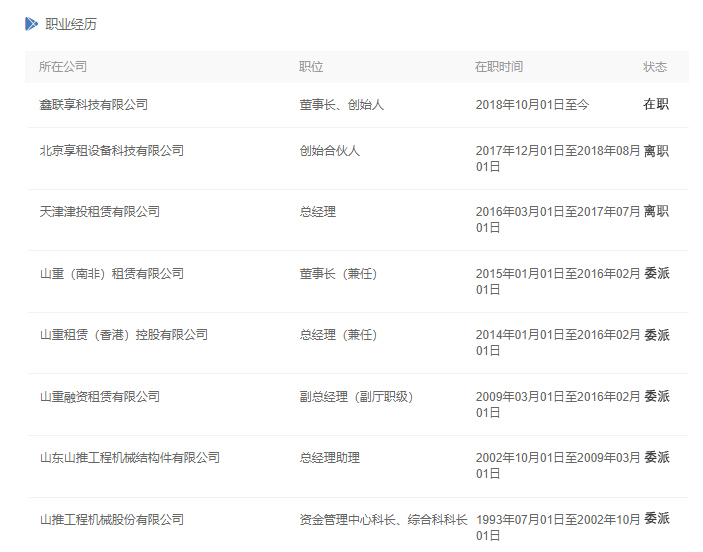Select position 总经理（兼任）
The width and height of the screenshot is (703, 552).
339,335
